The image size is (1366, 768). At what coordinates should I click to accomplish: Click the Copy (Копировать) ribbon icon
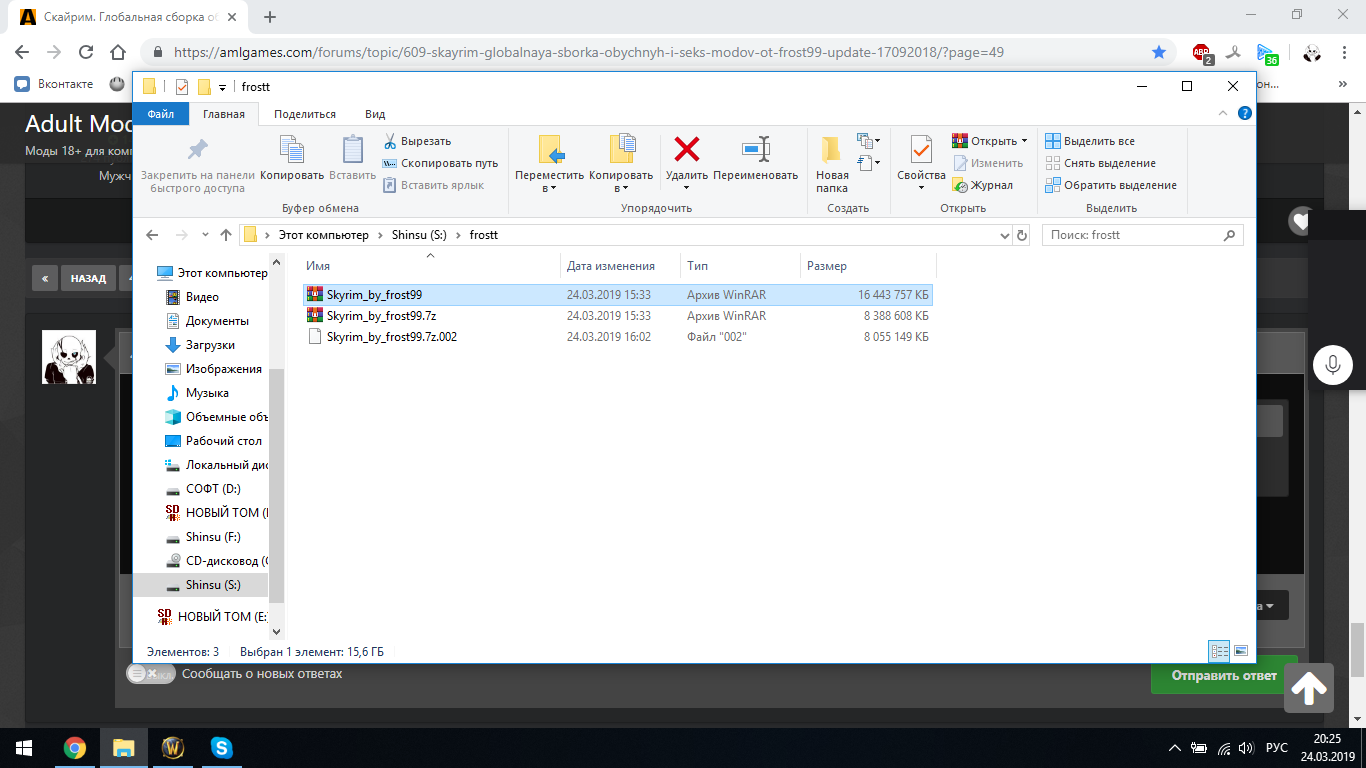(x=292, y=151)
